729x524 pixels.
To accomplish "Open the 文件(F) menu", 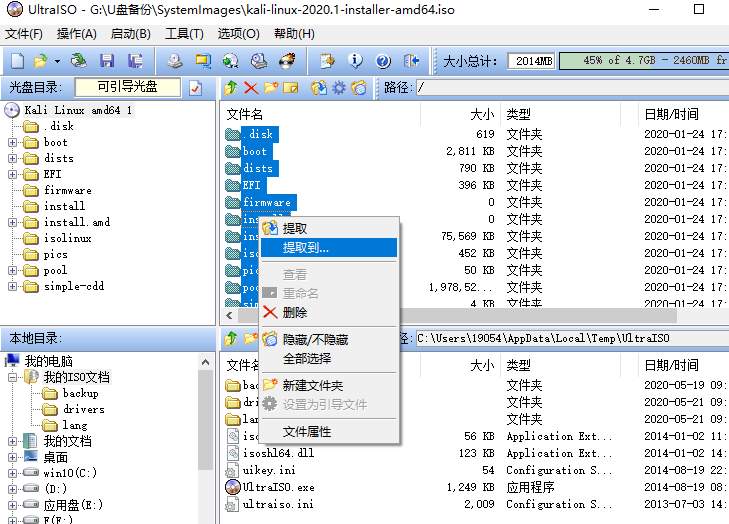I will click(24, 34).
